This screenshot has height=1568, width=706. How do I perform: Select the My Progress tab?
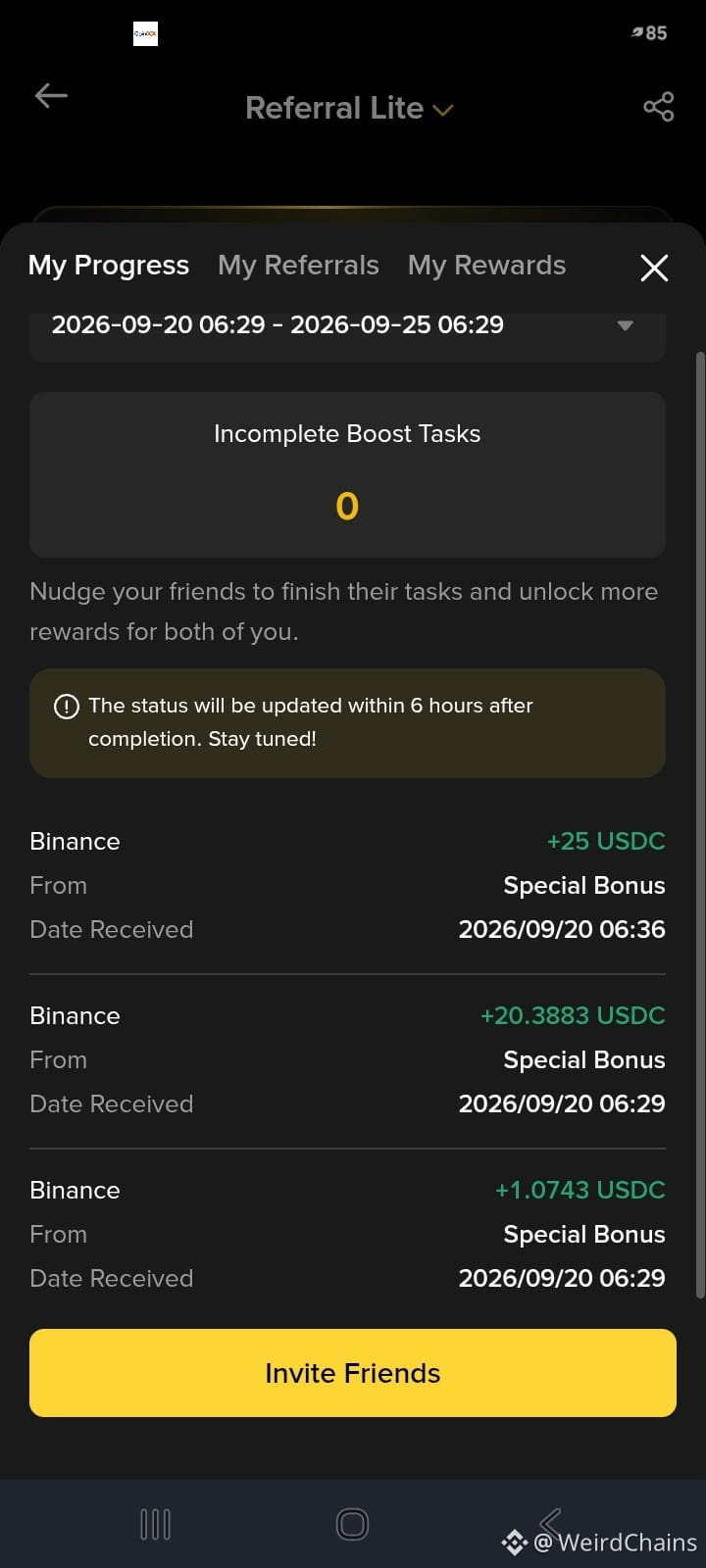[x=109, y=266]
